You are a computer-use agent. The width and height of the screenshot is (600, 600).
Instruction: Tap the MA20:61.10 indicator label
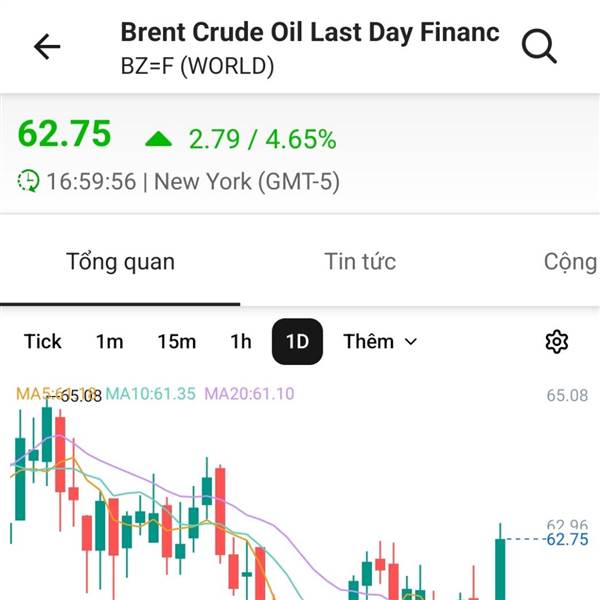pos(250,394)
